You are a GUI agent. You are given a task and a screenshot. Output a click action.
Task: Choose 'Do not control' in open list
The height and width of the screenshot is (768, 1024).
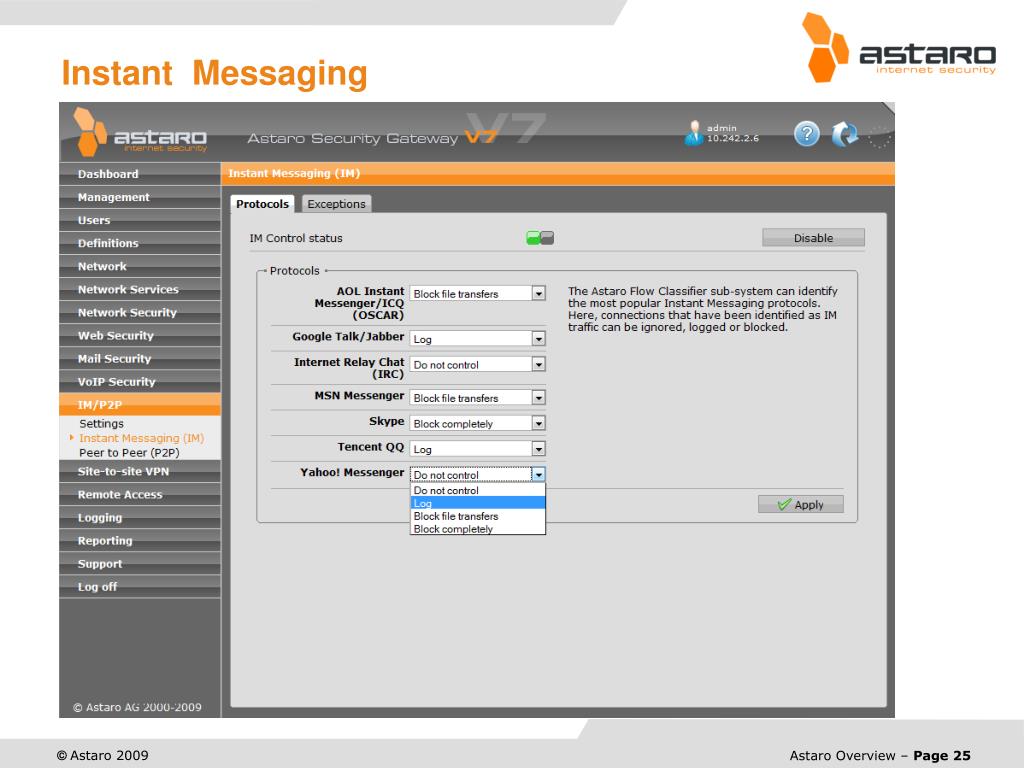pyautogui.click(x=477, y=490)
